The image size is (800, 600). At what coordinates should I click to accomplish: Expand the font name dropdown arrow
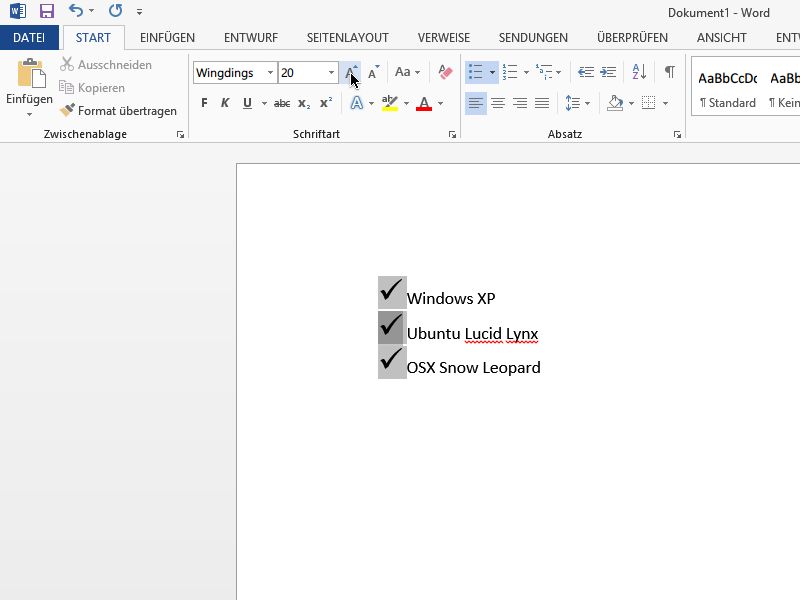270,73
